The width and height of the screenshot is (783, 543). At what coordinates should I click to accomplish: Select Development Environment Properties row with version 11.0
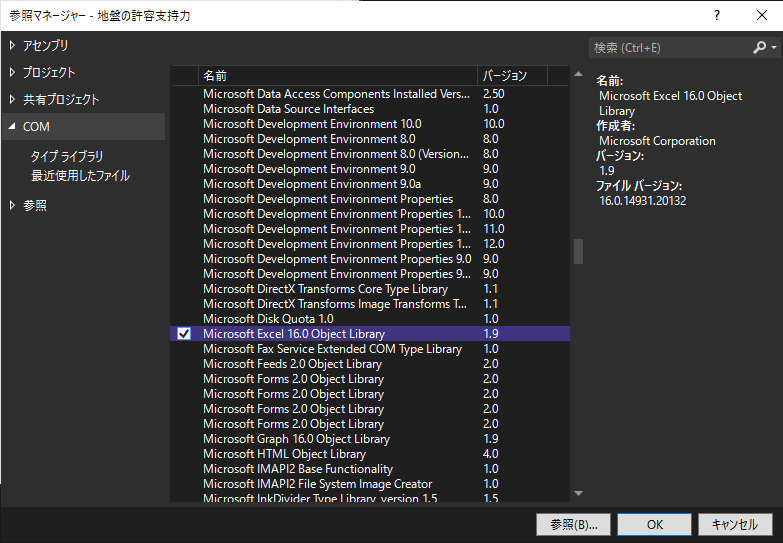[x=370, y=228]
